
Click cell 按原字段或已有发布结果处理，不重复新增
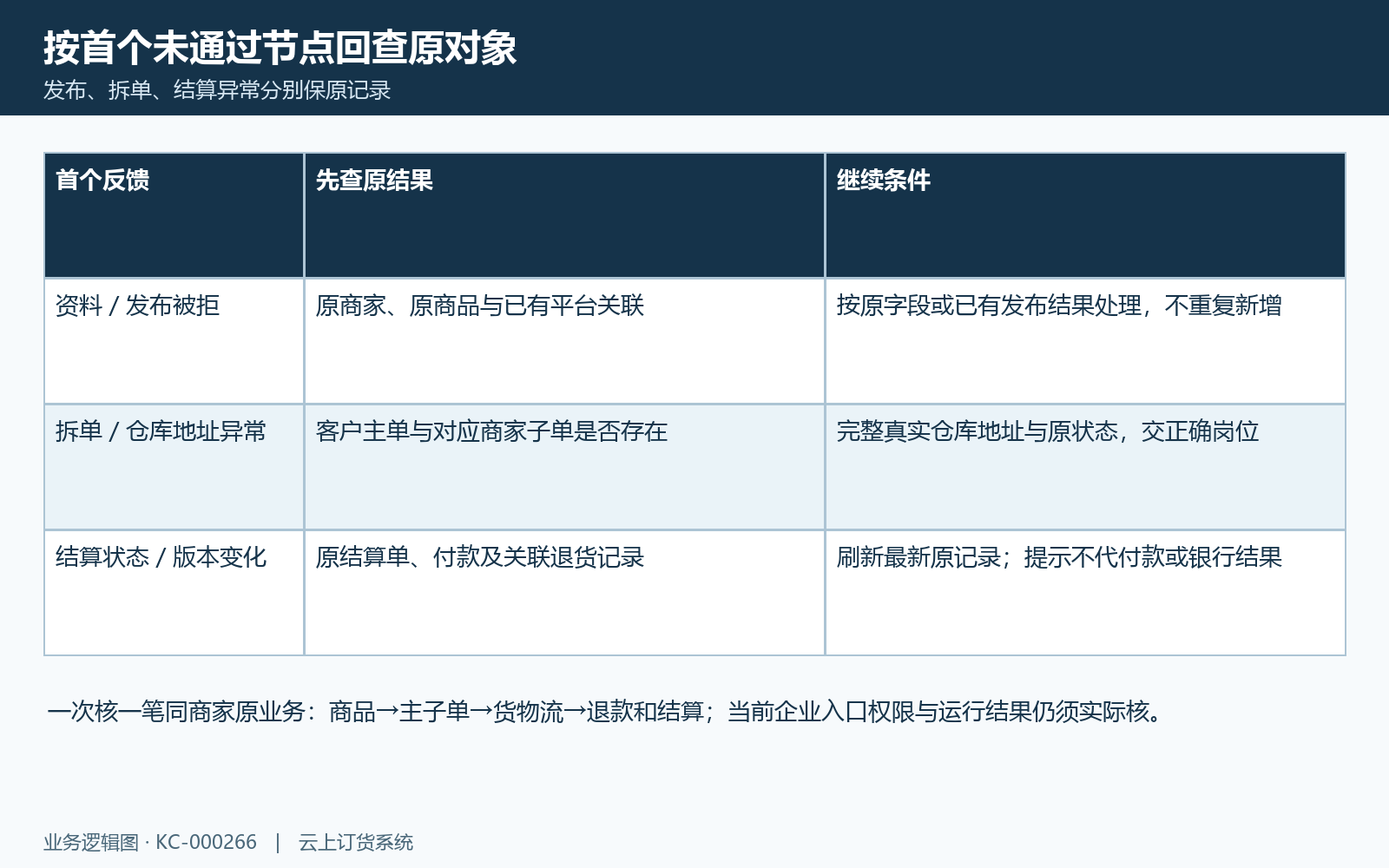1085,341
